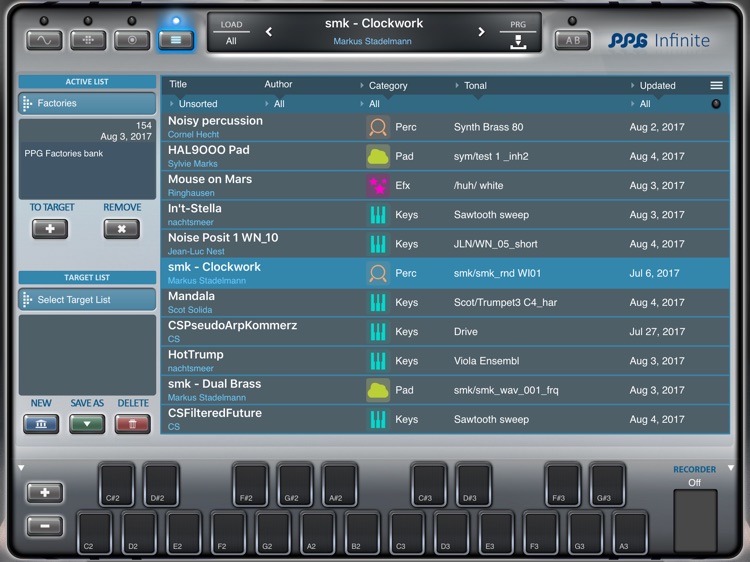The image size is (750, 562).
Task: Remove preset with X button
Action: coord(121,229)
